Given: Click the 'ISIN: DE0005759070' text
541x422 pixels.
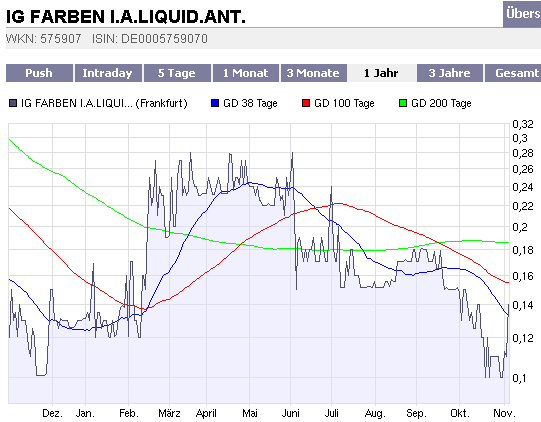Looking at the screenshot, I should click(x=150, y=39).
